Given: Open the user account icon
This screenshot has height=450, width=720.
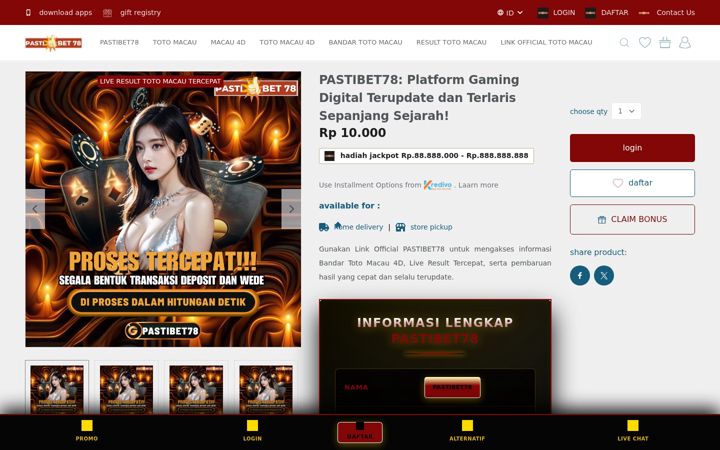Looking at the screenshot, I should coord(685,43).
